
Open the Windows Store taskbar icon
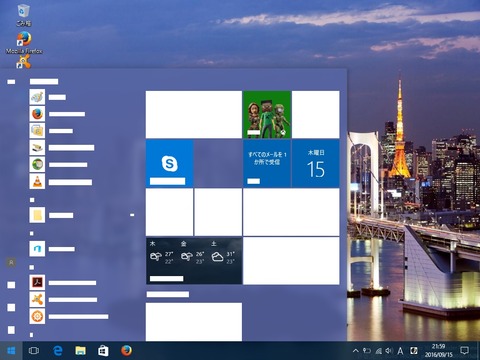103,351
